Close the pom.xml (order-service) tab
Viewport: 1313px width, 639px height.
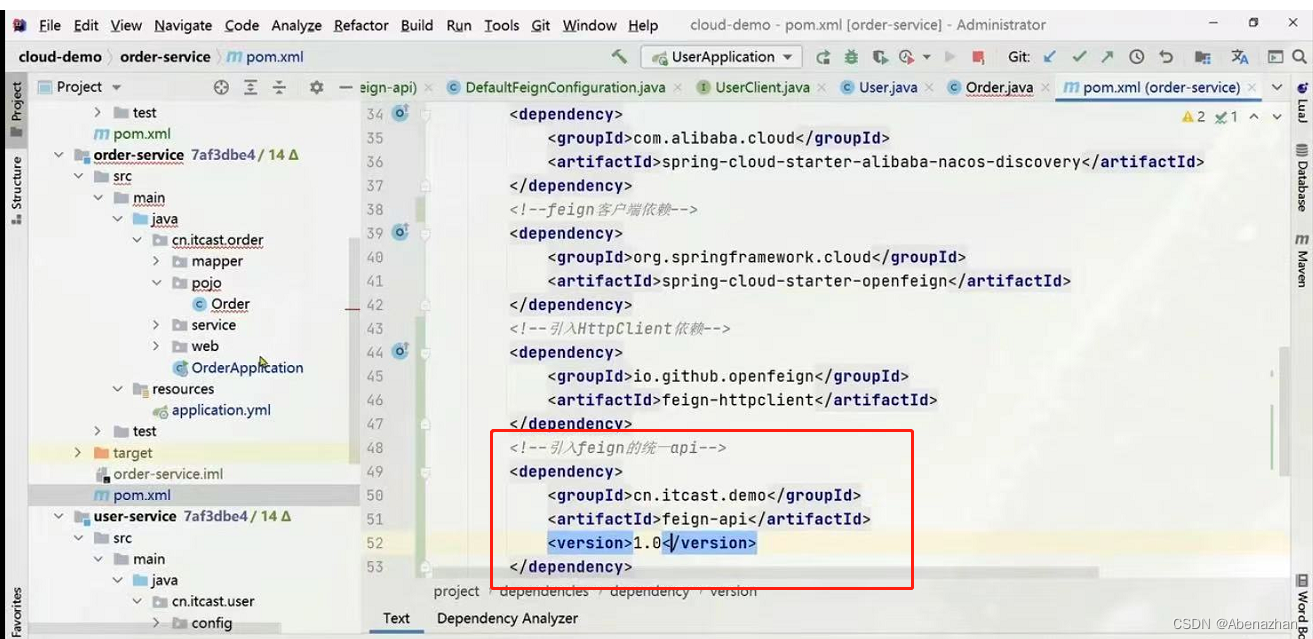point(1252,87)
